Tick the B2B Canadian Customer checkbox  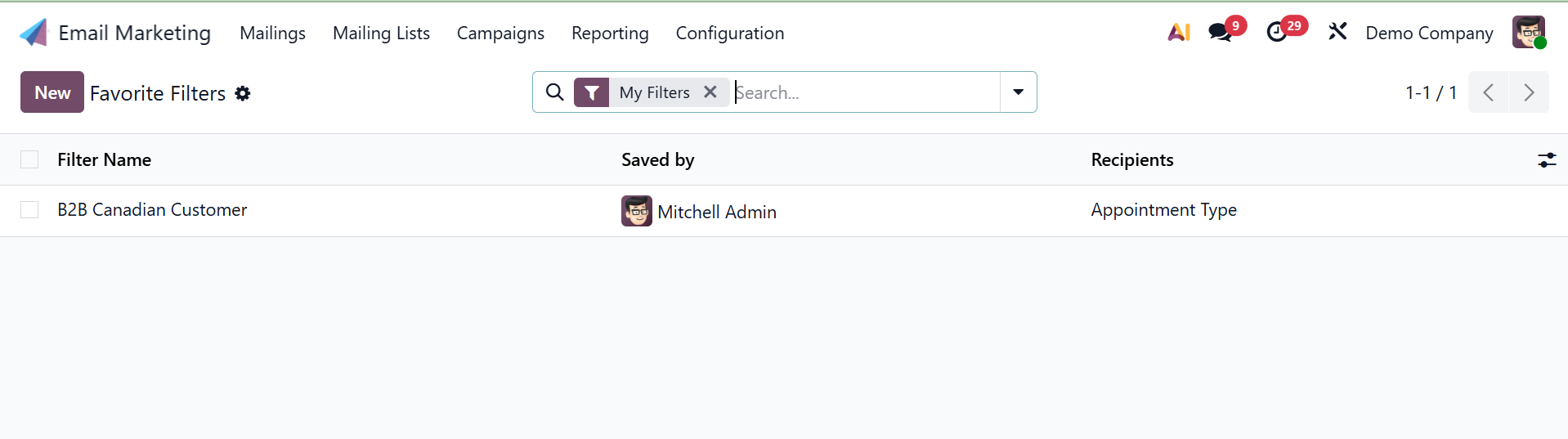pos(29,210)
